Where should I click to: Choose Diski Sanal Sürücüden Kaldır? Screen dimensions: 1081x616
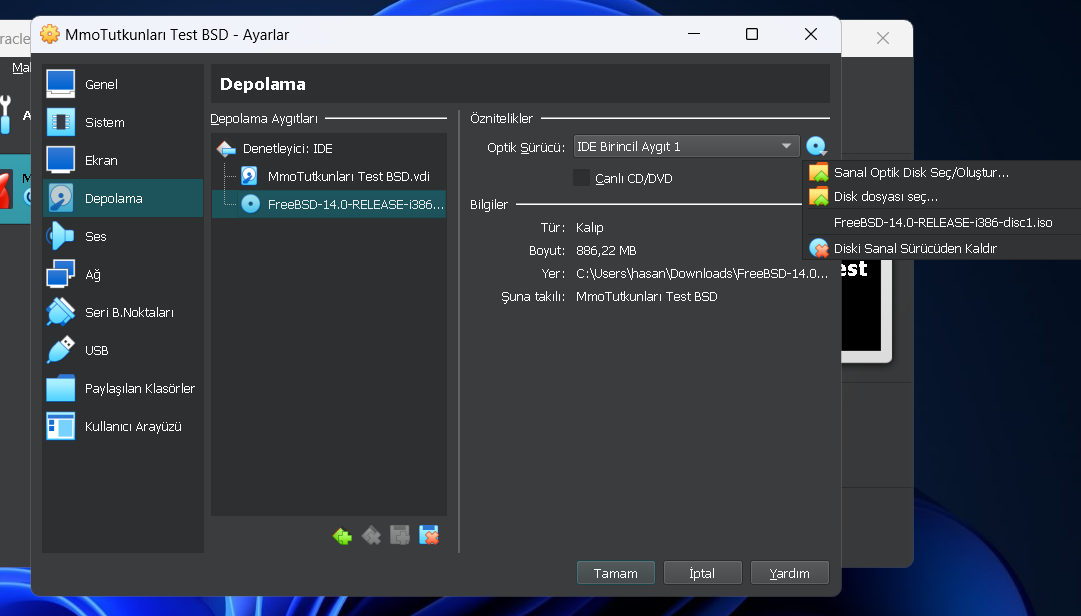coord(942,248)
